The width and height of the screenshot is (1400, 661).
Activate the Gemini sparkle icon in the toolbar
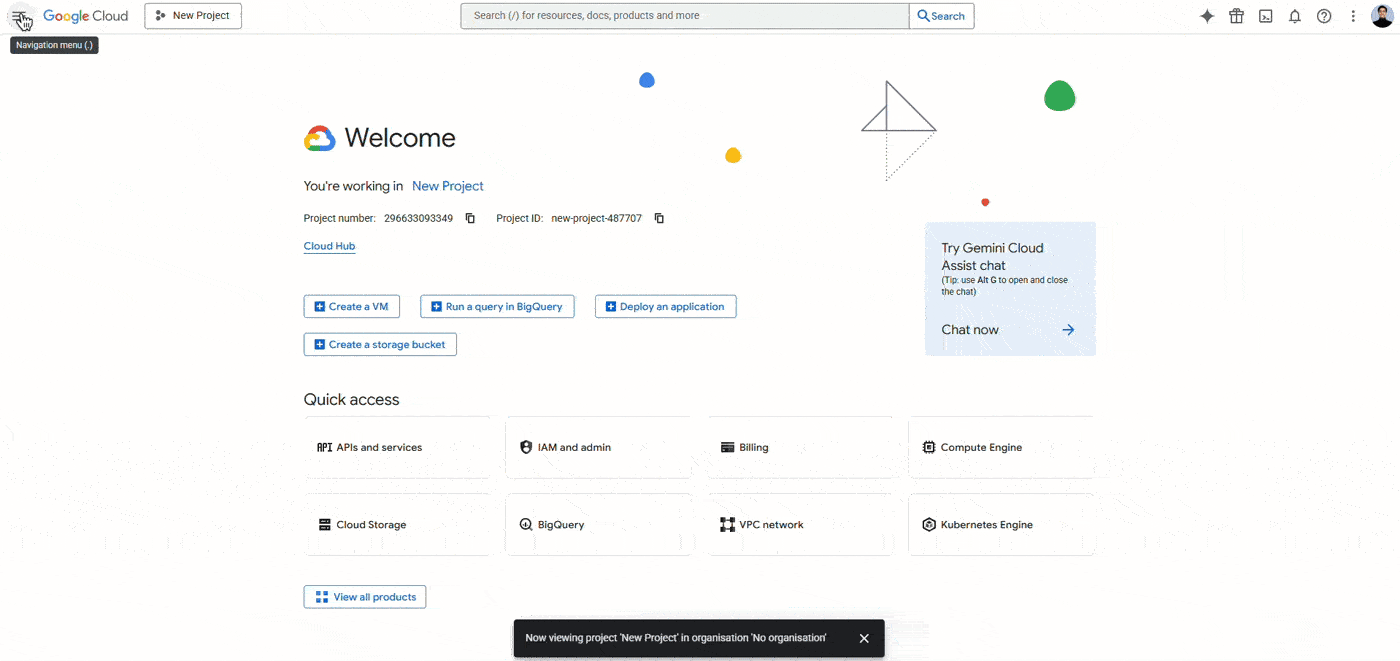pos(1207,15)
